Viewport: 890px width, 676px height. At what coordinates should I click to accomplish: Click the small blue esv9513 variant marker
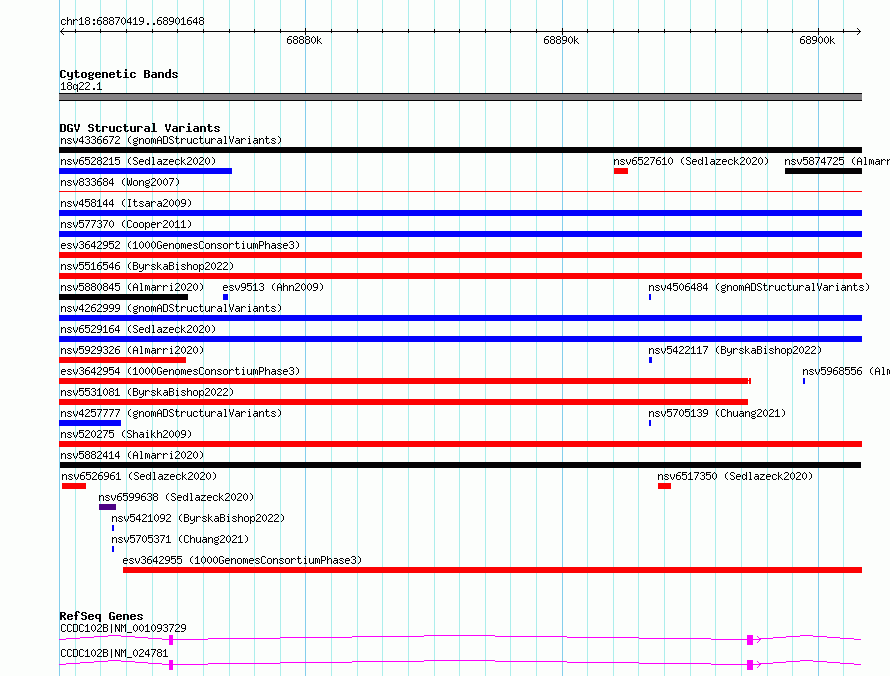click(225, 297)
